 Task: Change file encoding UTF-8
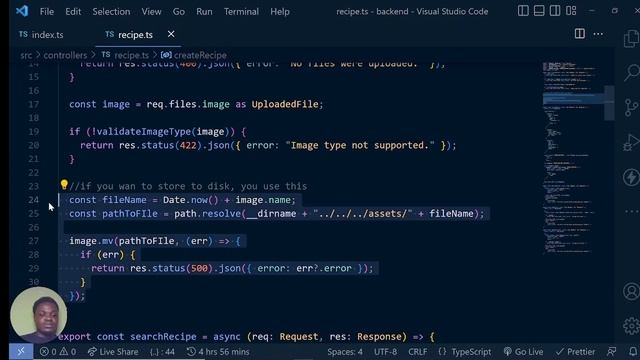385,351
